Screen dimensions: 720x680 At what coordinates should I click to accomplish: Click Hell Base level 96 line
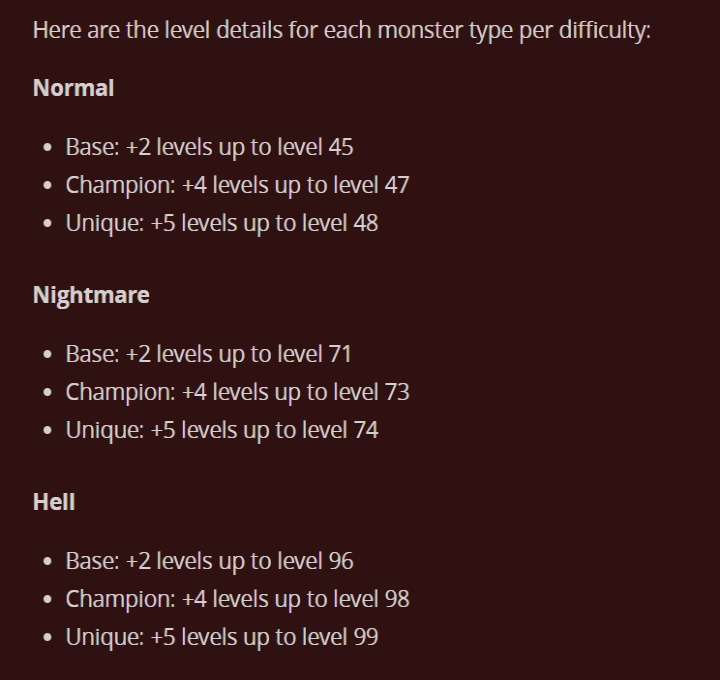tap(209, 562)
